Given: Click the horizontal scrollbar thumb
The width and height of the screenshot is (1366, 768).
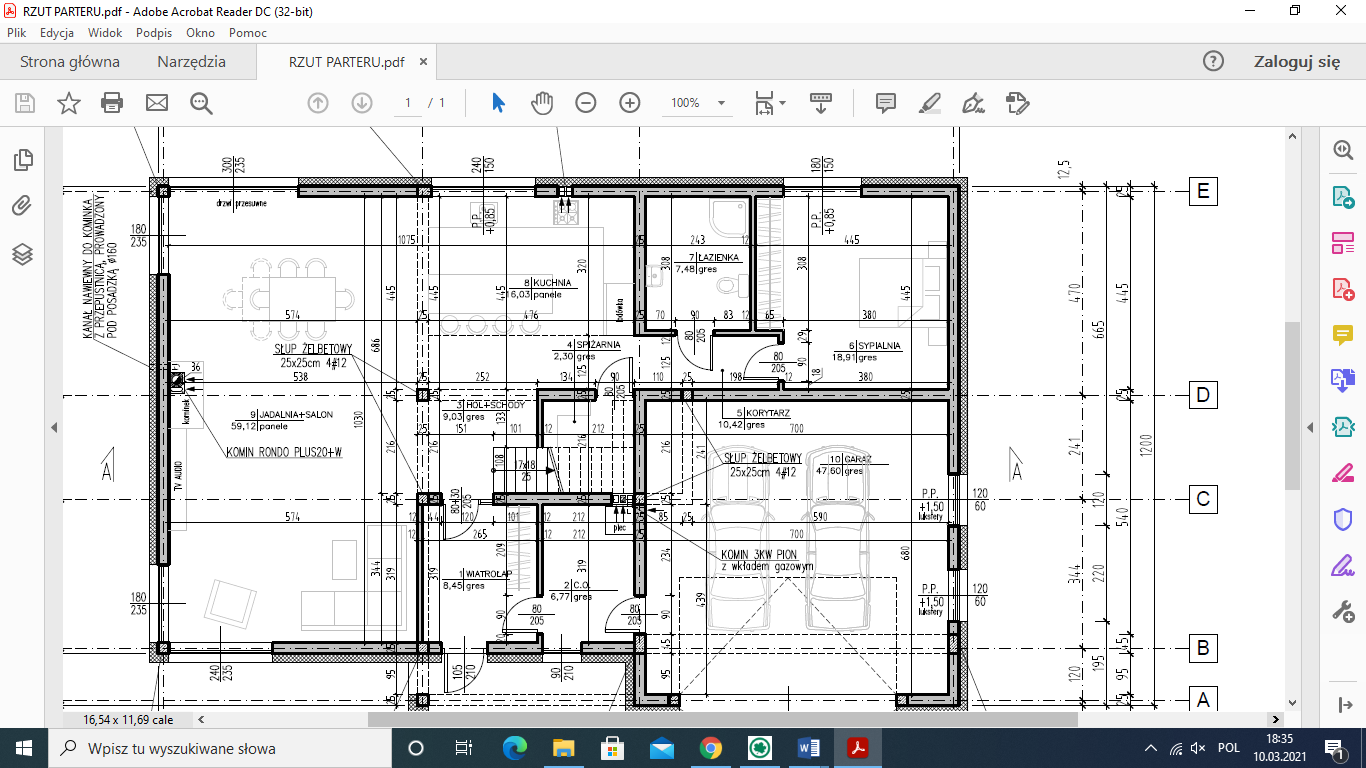Looking at the screenshot, I should (x=722, y=719).
